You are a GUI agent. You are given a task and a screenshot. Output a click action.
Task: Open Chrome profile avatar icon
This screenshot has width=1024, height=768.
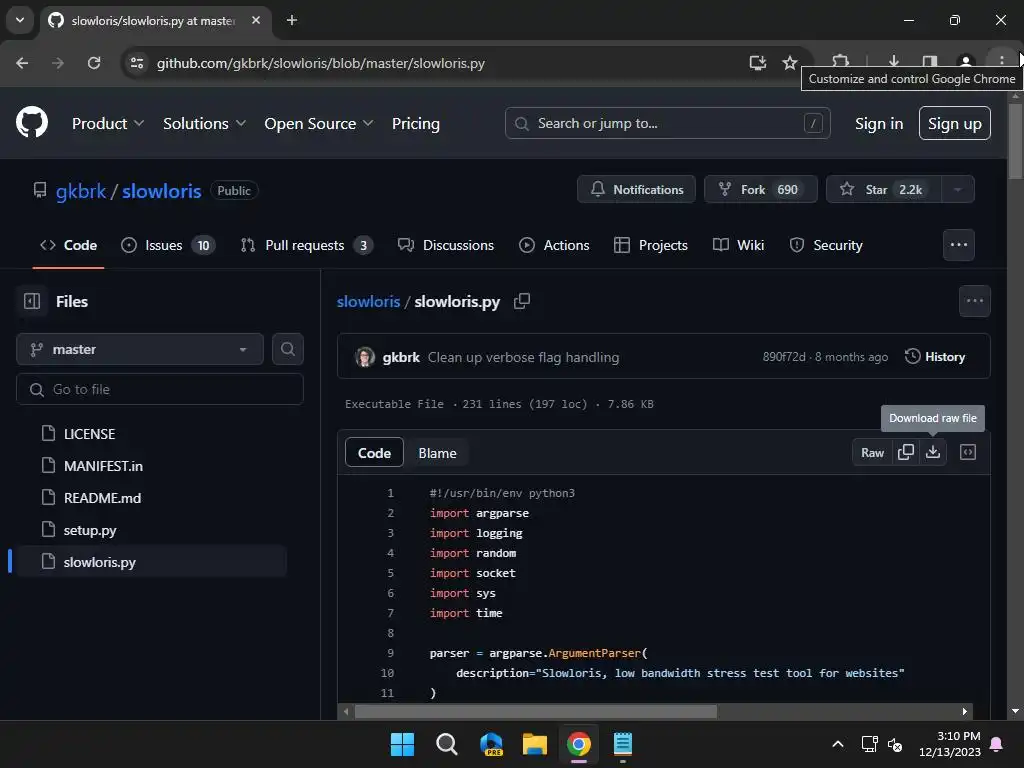[965, 63]
